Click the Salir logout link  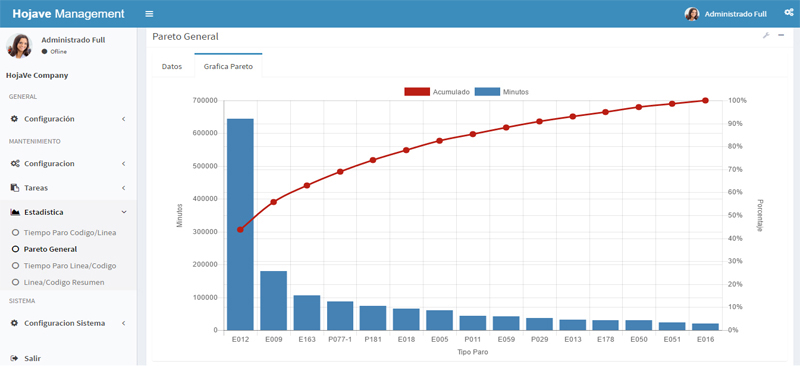tap(33, 358)
